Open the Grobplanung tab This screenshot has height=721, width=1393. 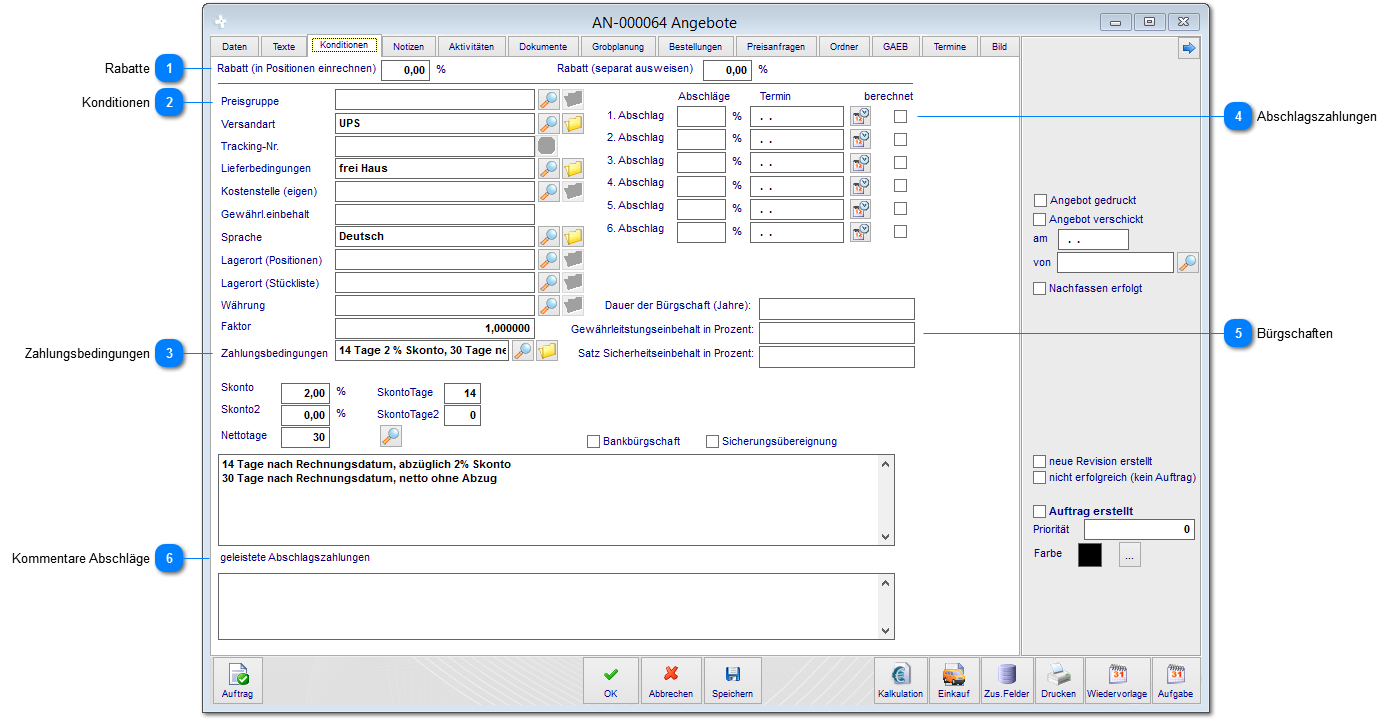pos(618,46)
